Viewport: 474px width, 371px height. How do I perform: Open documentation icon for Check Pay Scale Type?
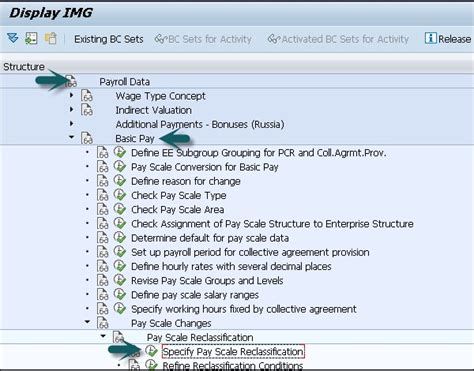pos(103,195)
